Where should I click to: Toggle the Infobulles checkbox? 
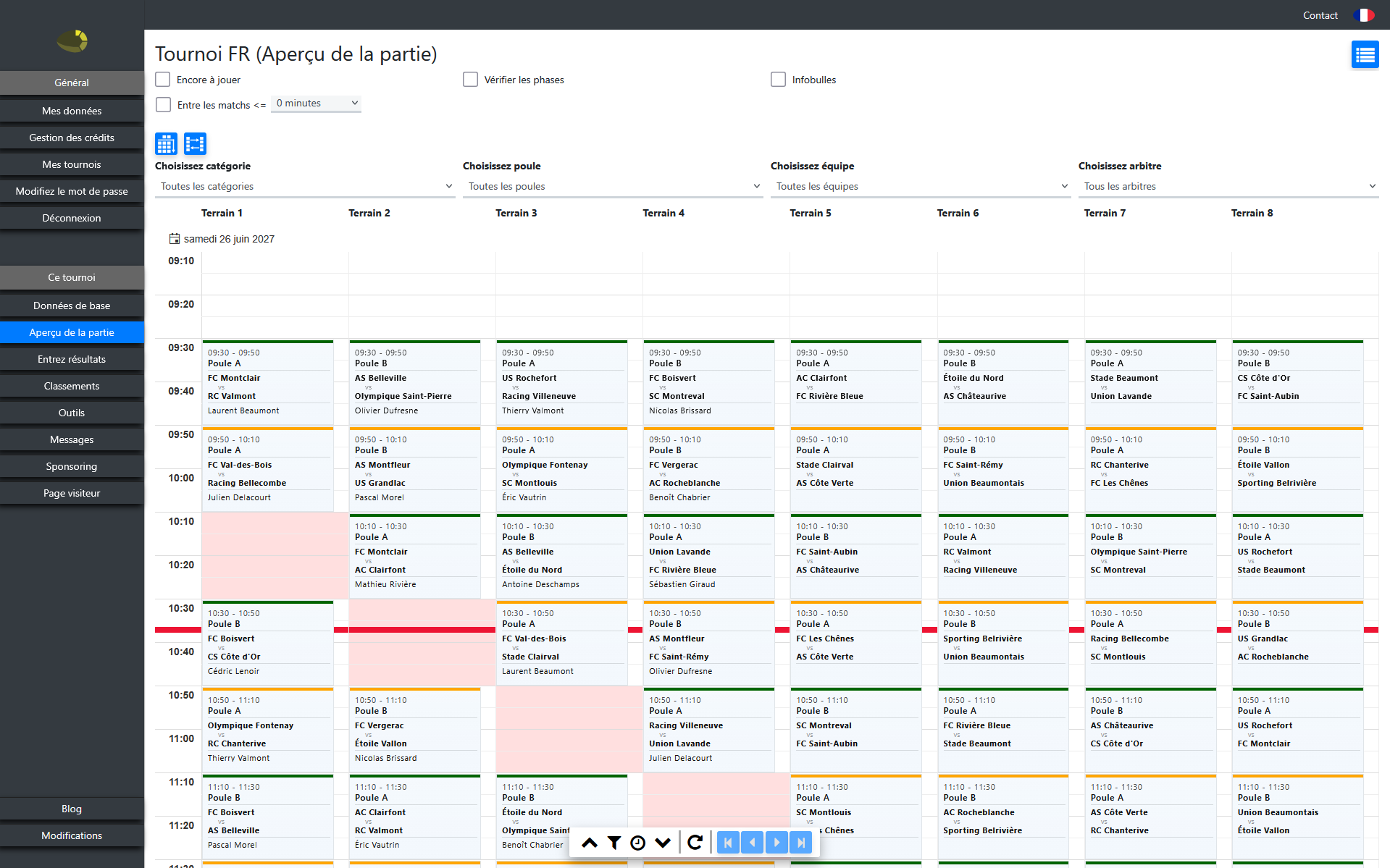779,80
